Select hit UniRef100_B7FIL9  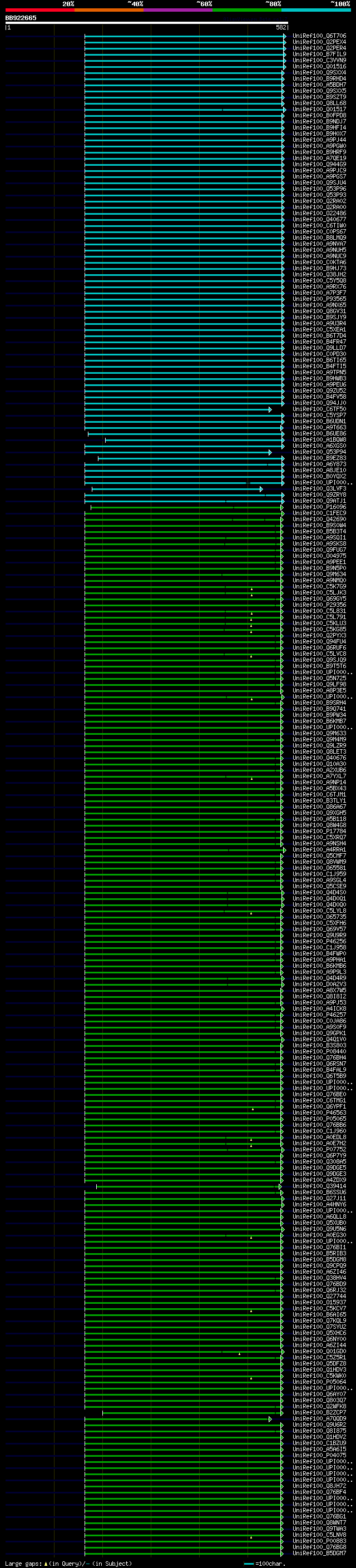coord(319,54)
